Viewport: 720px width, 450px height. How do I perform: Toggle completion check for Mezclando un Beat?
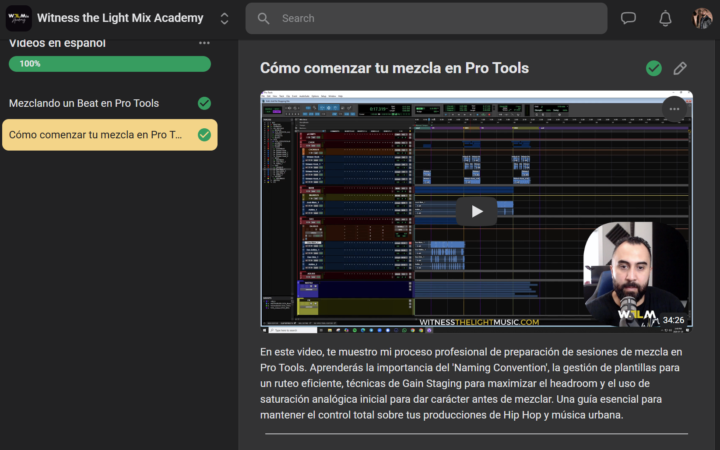[x=204, y=103]
